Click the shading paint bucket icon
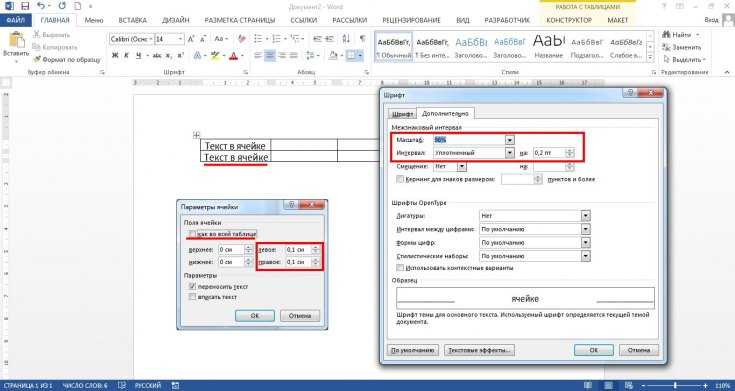Image resolution: width=735 pixels, height=391 pixels. pyautogui.click(x=333, y=55)
